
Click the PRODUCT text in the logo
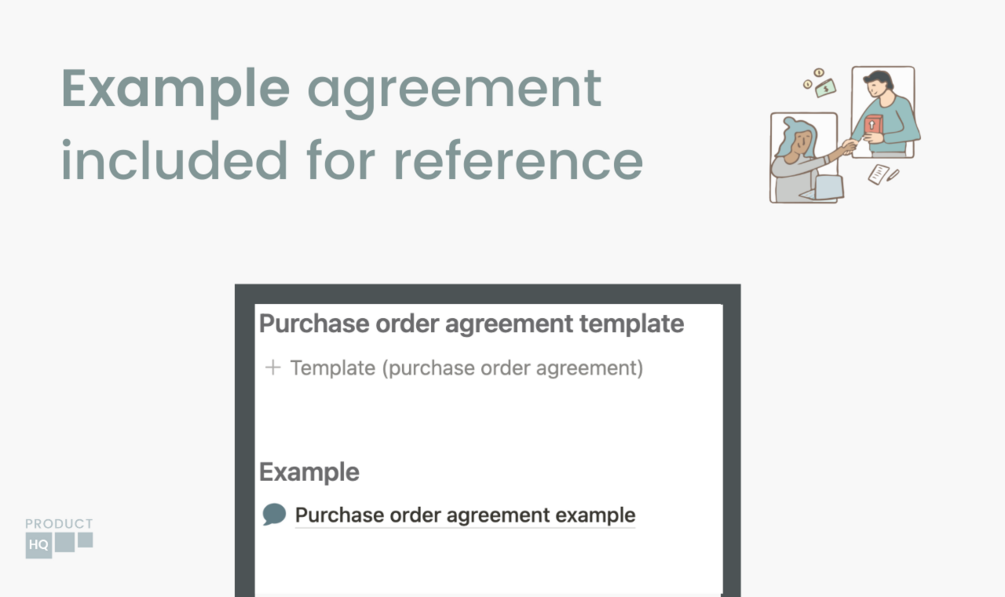pos(59,523)
